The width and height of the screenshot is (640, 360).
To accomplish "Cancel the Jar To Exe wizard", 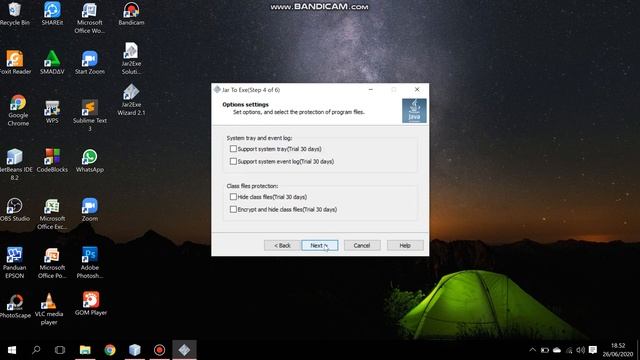I will 362,245.
